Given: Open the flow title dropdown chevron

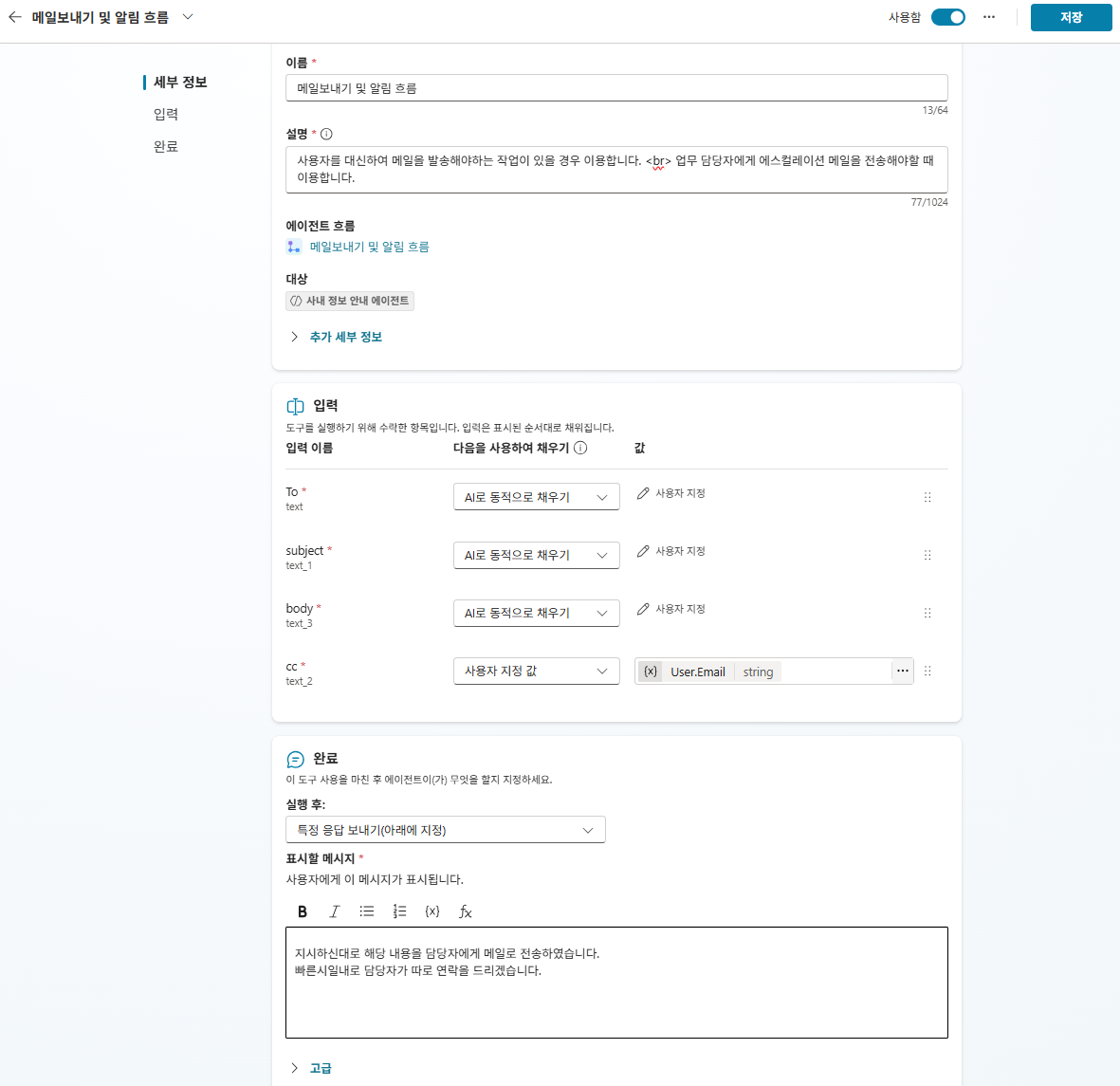Looking at the screenshot, I should tap(188, 17).
